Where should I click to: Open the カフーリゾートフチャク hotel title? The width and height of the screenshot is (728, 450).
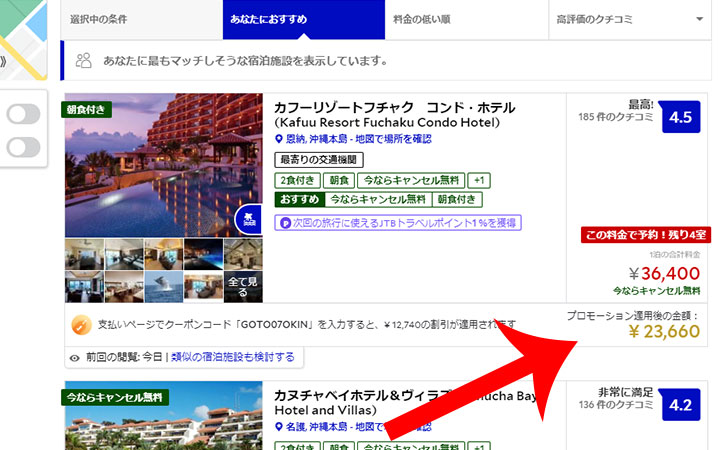pos(394,115)
